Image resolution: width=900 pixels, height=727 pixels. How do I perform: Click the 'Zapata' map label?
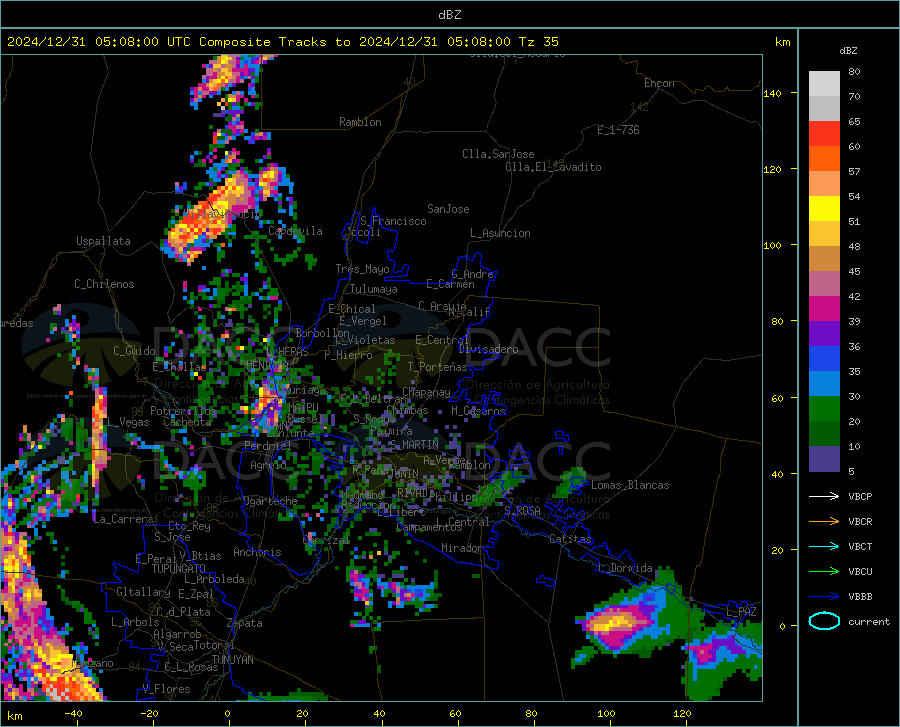(245, 623)
